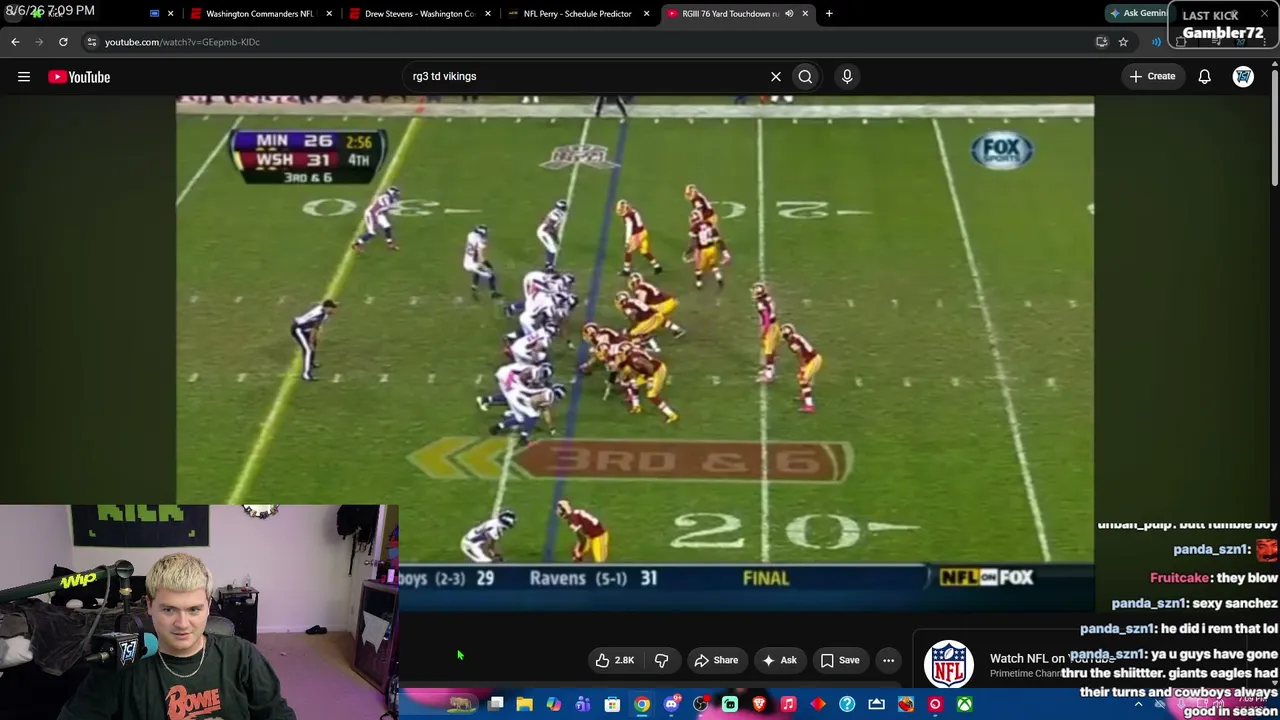Open Brave browser from the taskbar
This screenshot has height=720, width=1280.
coord(759,705)
